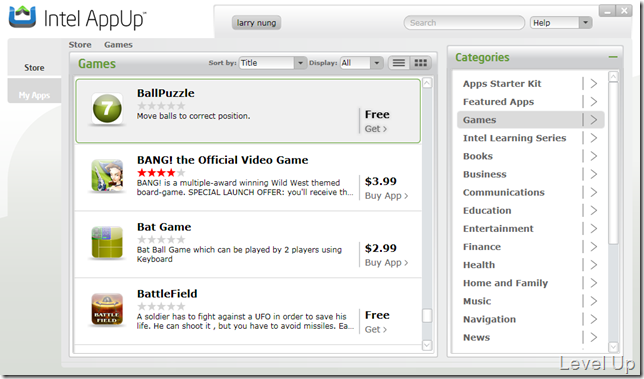Expand the Navigation category arrow

coord(593,319)
